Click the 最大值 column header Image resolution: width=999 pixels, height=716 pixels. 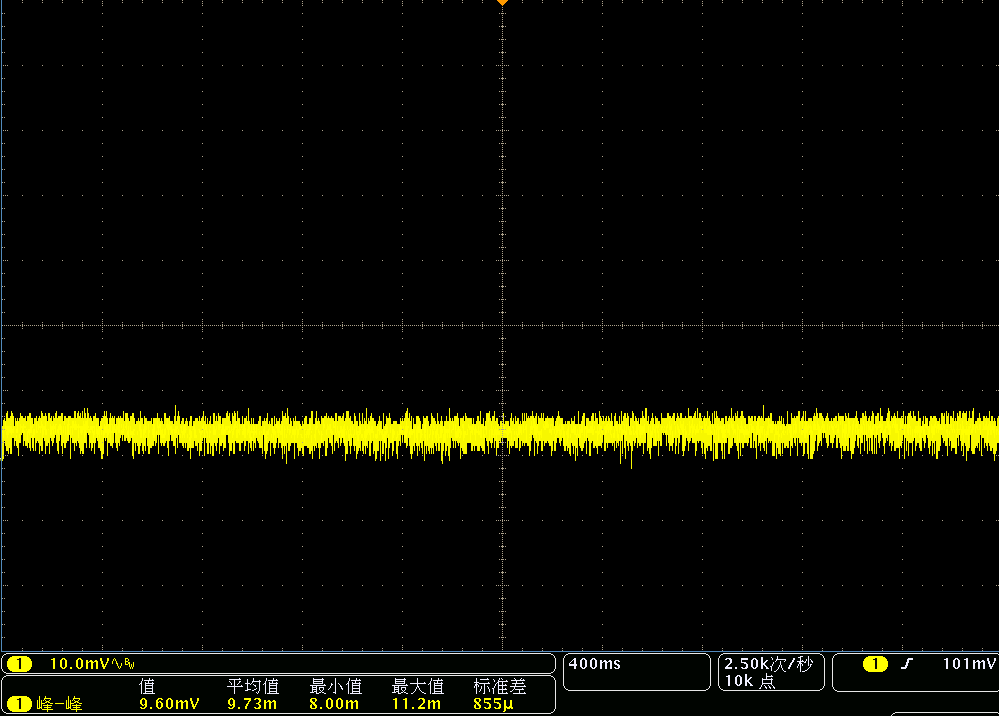point(417,686)
